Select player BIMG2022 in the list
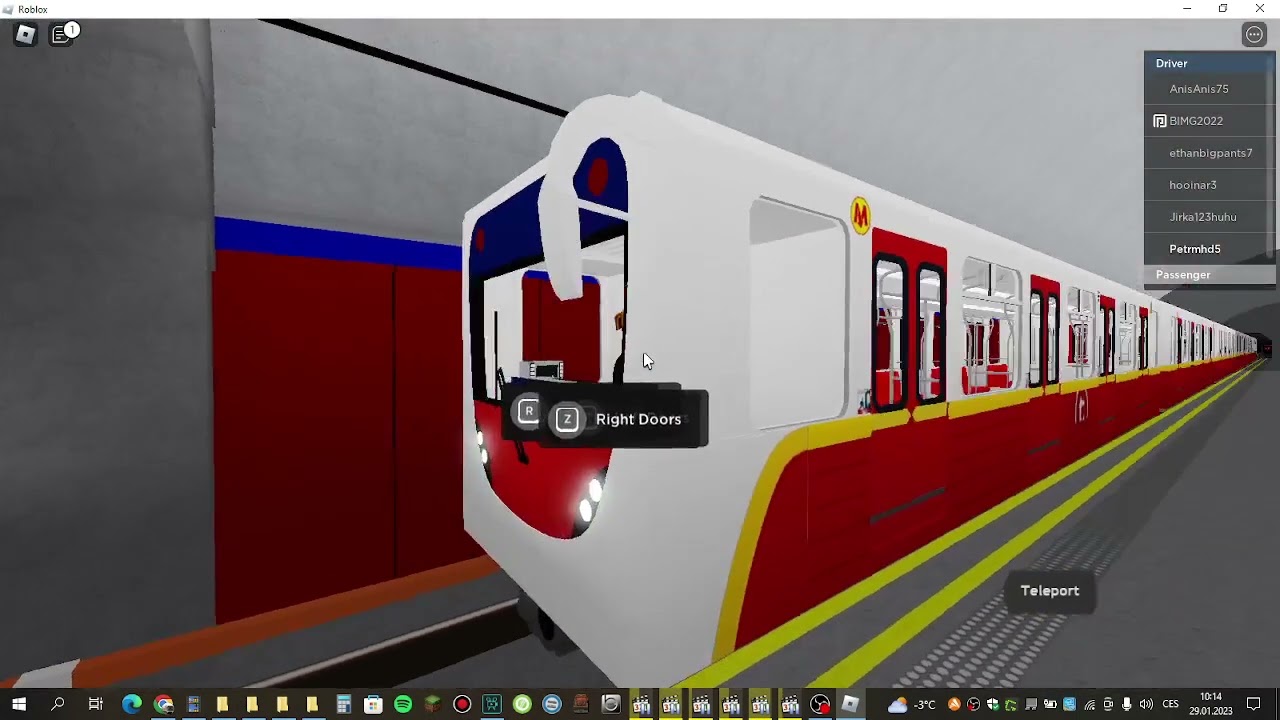1280x720 pixels. pos(1208,121)
